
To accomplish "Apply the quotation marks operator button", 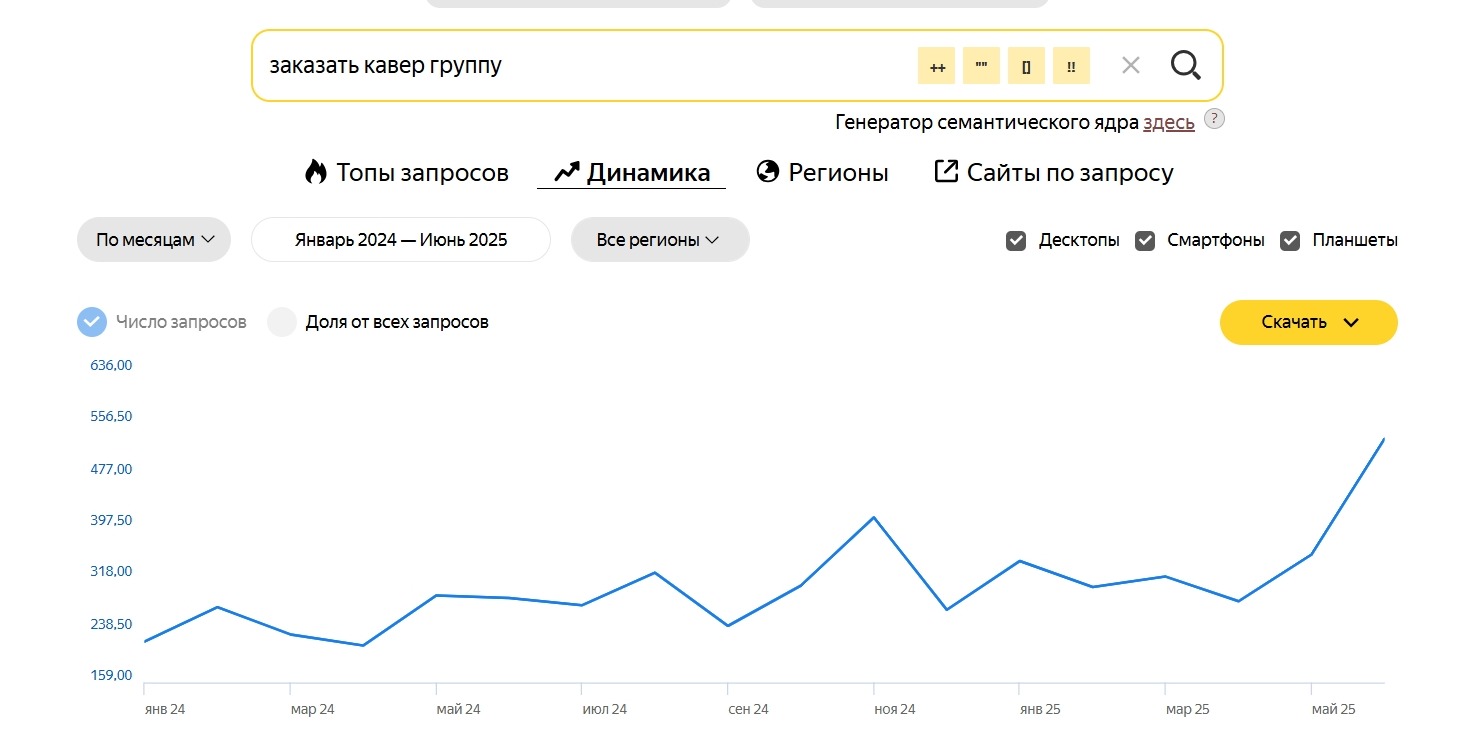I will click(981, 67).
